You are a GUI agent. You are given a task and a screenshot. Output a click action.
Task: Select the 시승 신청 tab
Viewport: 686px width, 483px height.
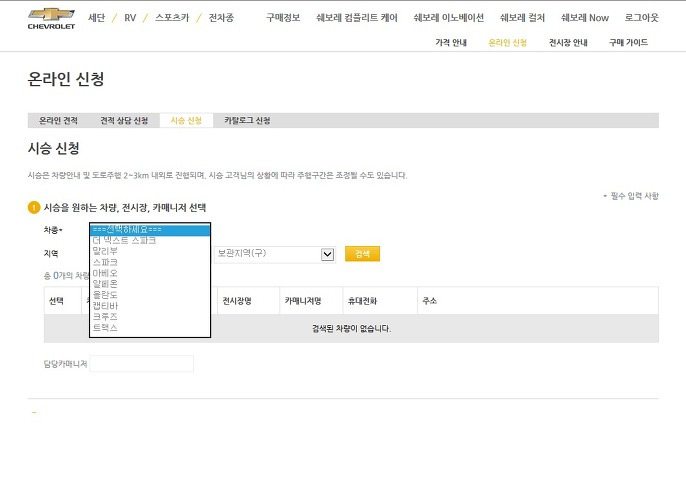[x=186, y=120]
